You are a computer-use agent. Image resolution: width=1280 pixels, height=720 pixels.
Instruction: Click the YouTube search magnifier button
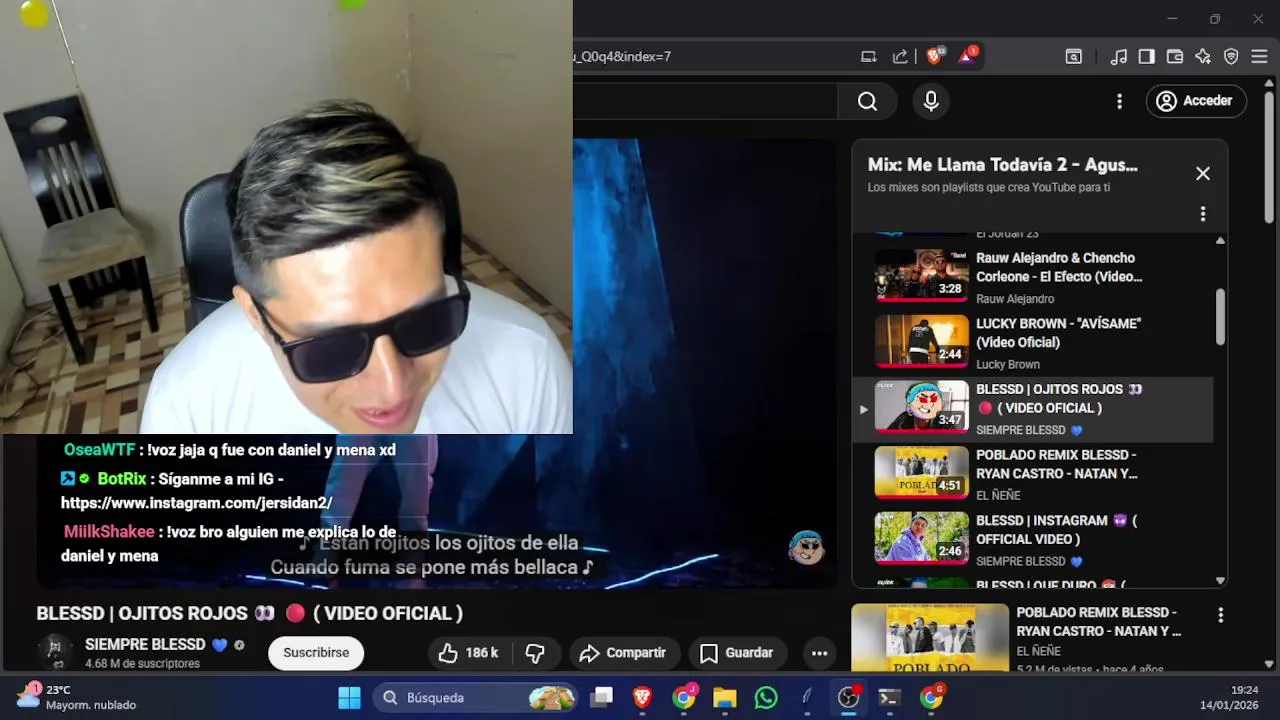click(867, 101)
